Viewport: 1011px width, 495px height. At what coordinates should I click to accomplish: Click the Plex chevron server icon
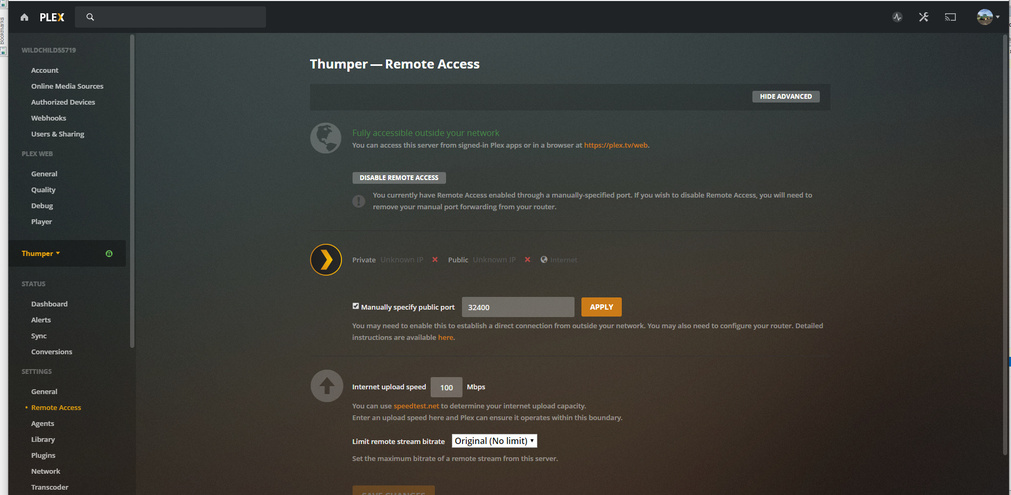tap(326, 260)
